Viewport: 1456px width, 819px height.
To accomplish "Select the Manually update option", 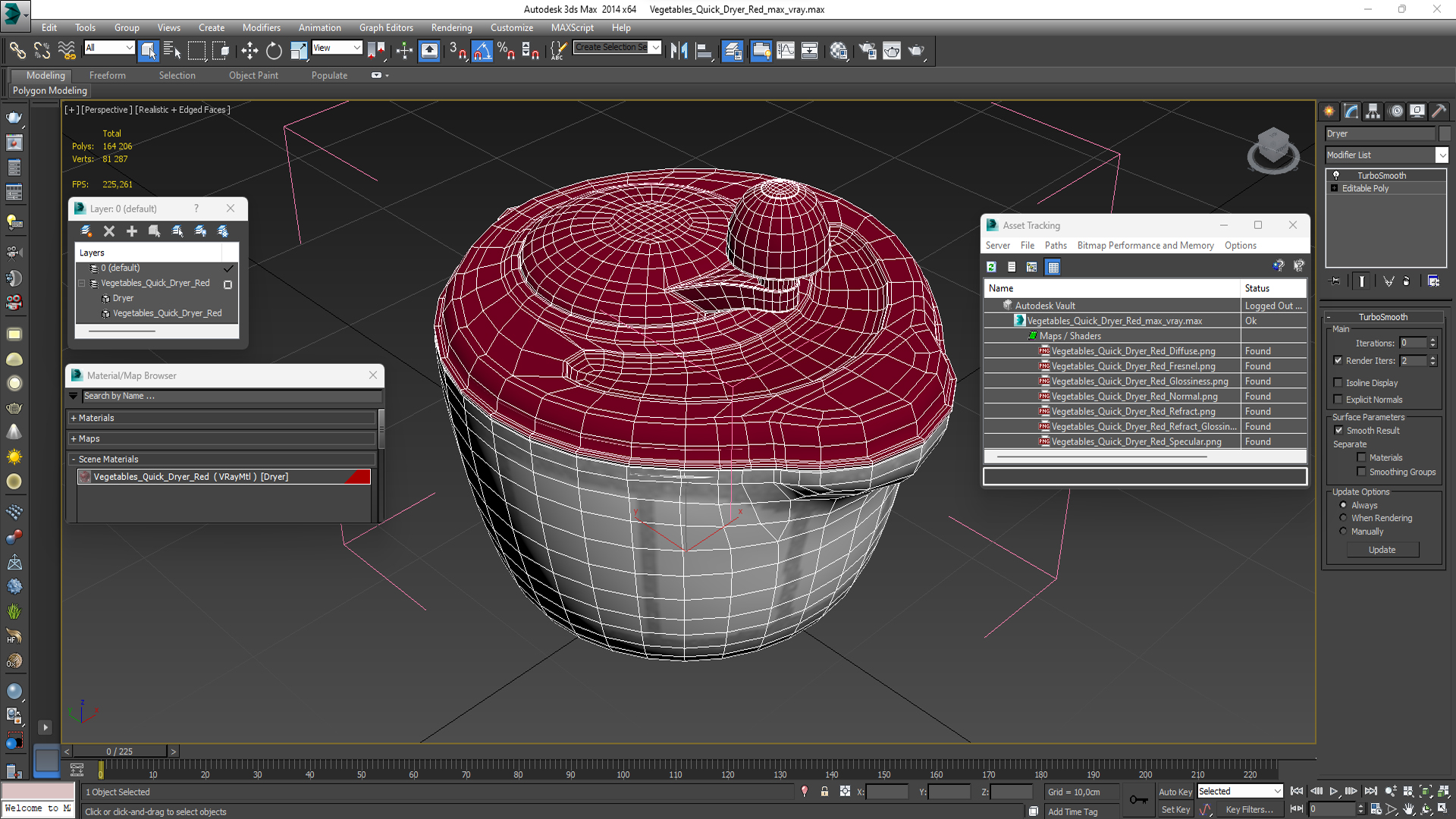I will coord(1343,532).
